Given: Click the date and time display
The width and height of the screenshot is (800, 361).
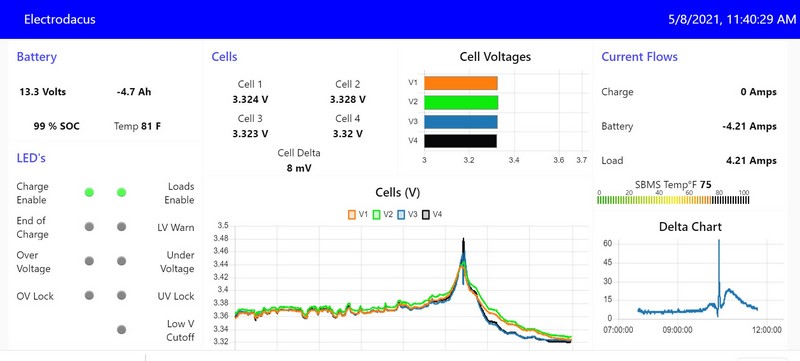Looking at the screenshot, I should click(x=732, y=19).
